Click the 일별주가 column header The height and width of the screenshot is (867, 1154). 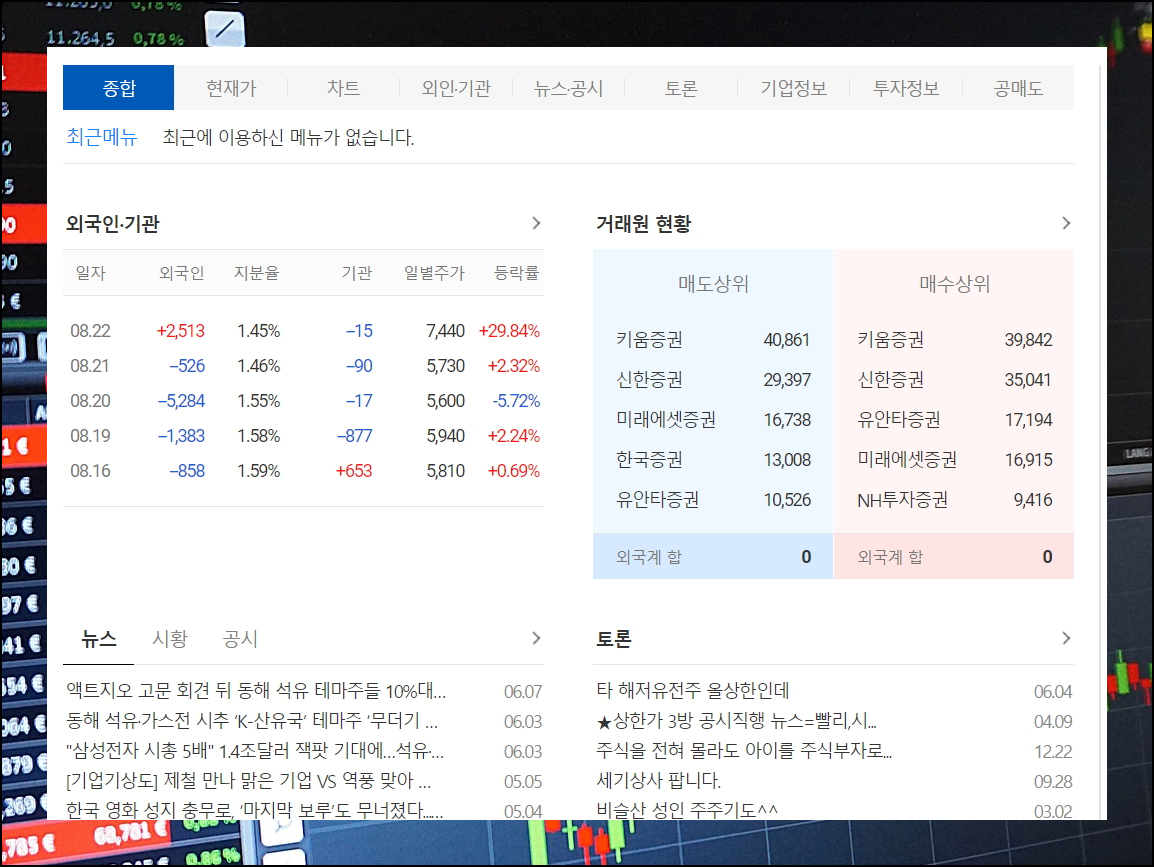(434, 273)
